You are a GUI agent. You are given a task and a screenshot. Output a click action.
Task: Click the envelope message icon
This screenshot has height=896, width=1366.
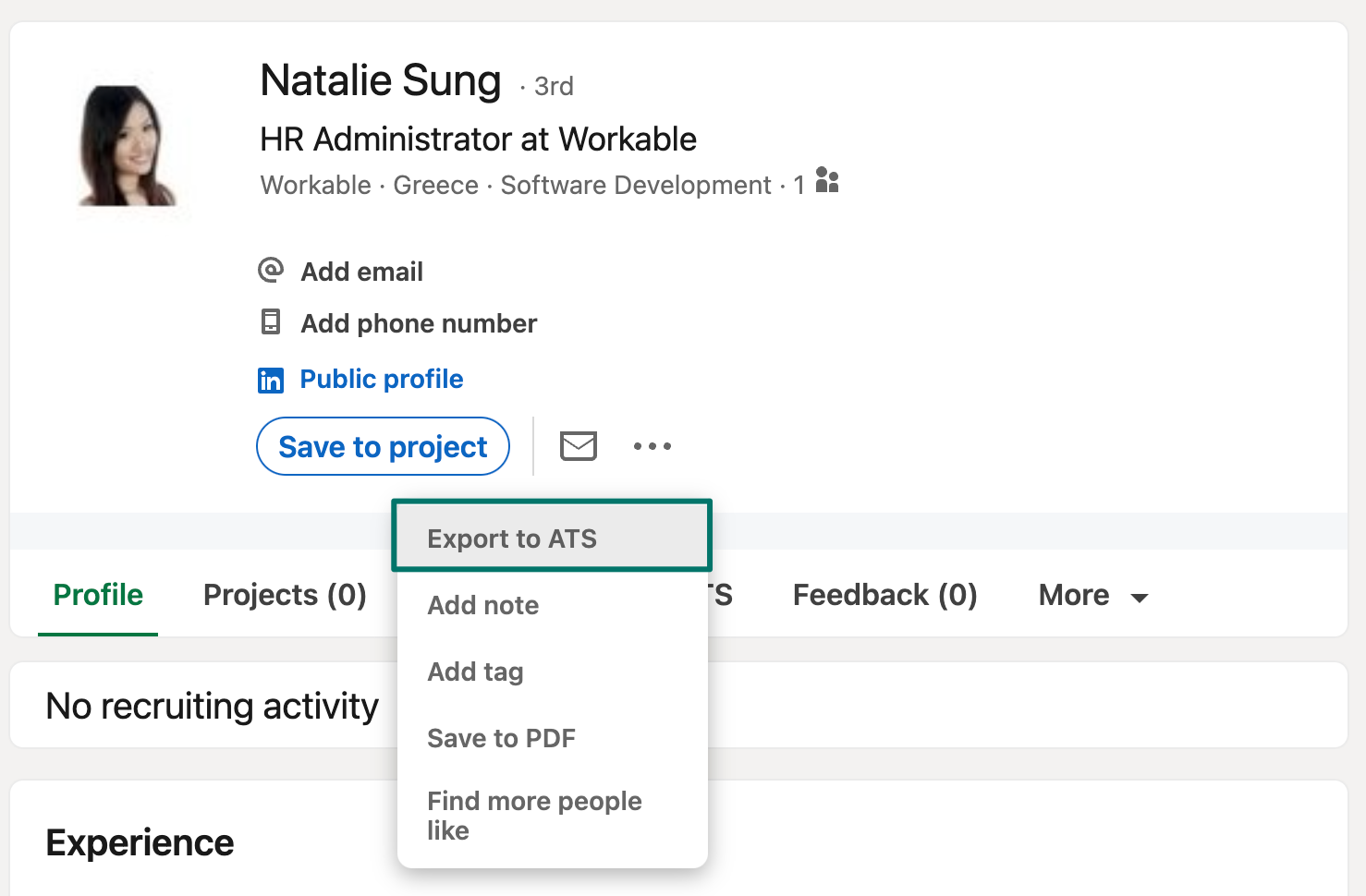pos(579,446)
